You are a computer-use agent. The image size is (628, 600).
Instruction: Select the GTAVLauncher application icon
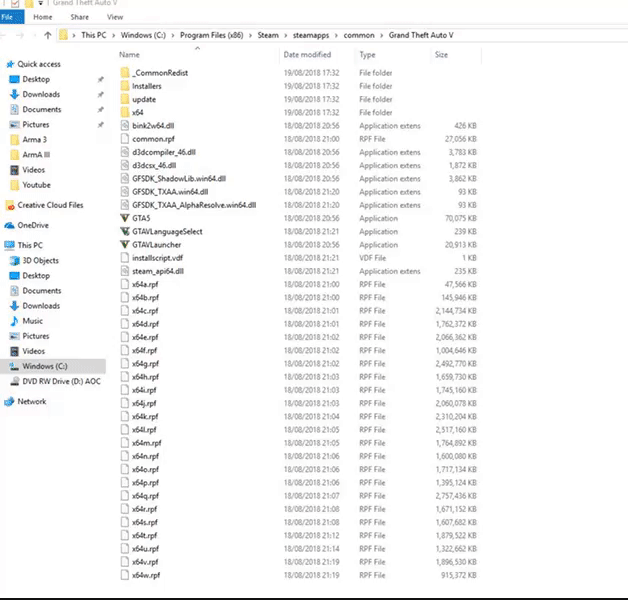125,245
